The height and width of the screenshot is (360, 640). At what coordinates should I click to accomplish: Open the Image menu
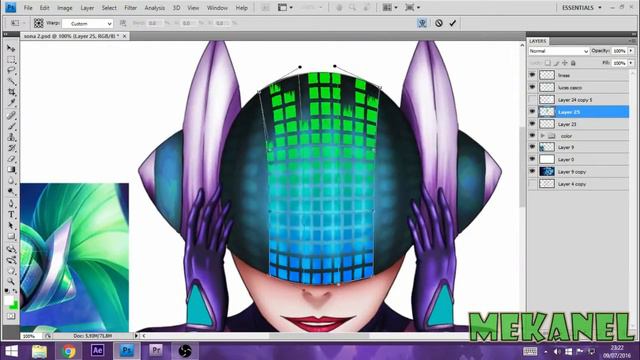[x=64, y=8]
